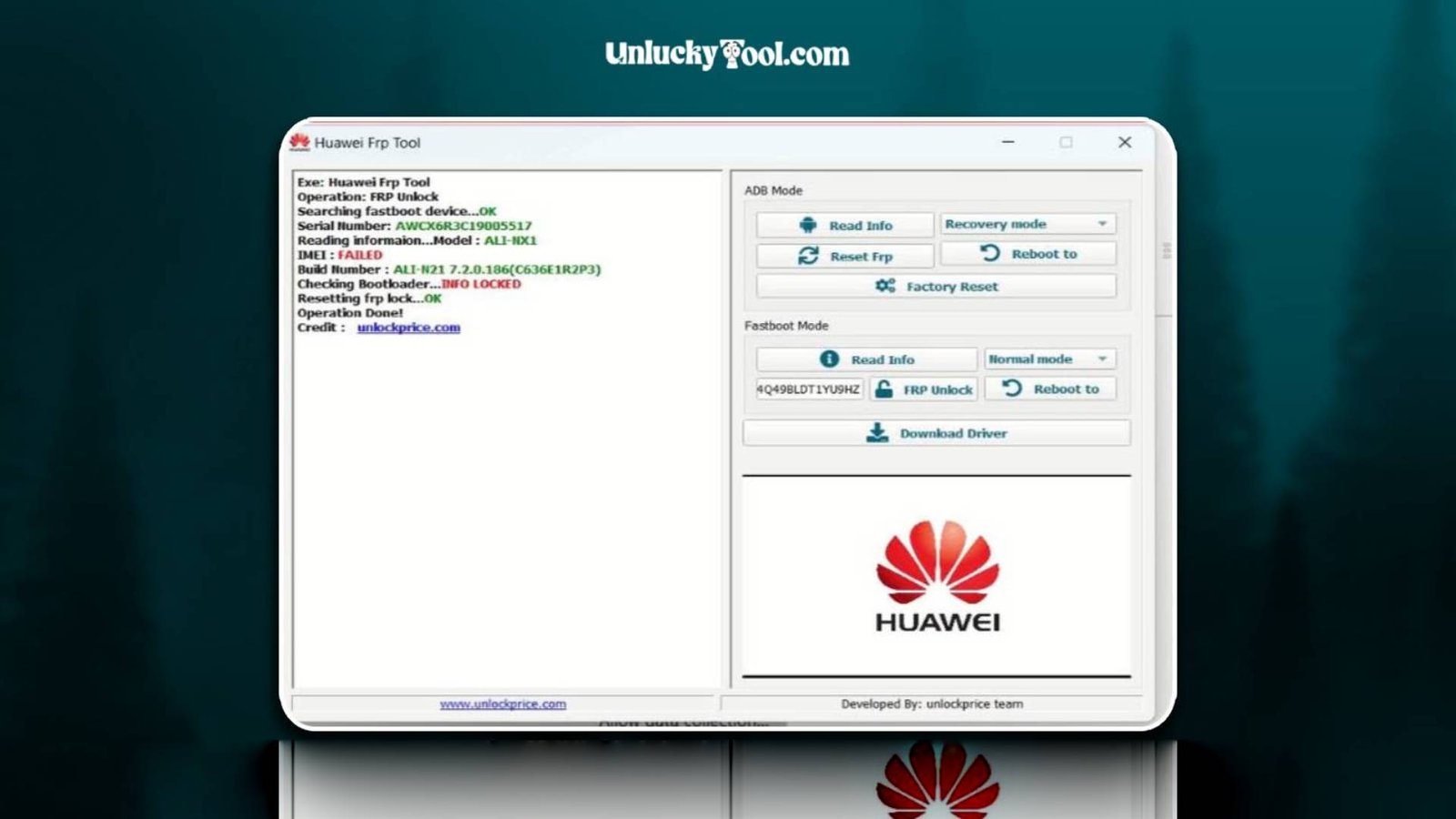Image resolution: width=1456 pixels, height=819 pixels.
Task: Hit the Factory Reset gears button
Action: tap(935, 287)
